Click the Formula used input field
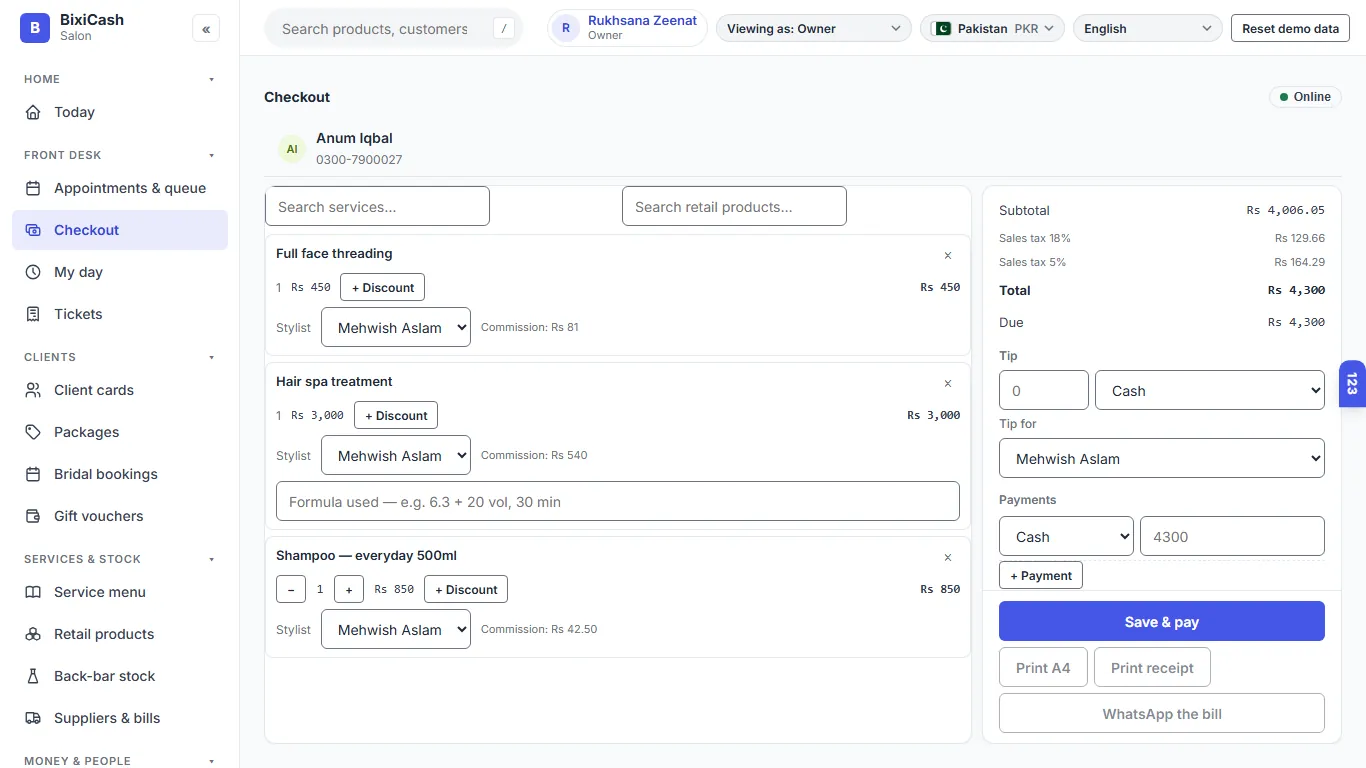 (618, 501)
